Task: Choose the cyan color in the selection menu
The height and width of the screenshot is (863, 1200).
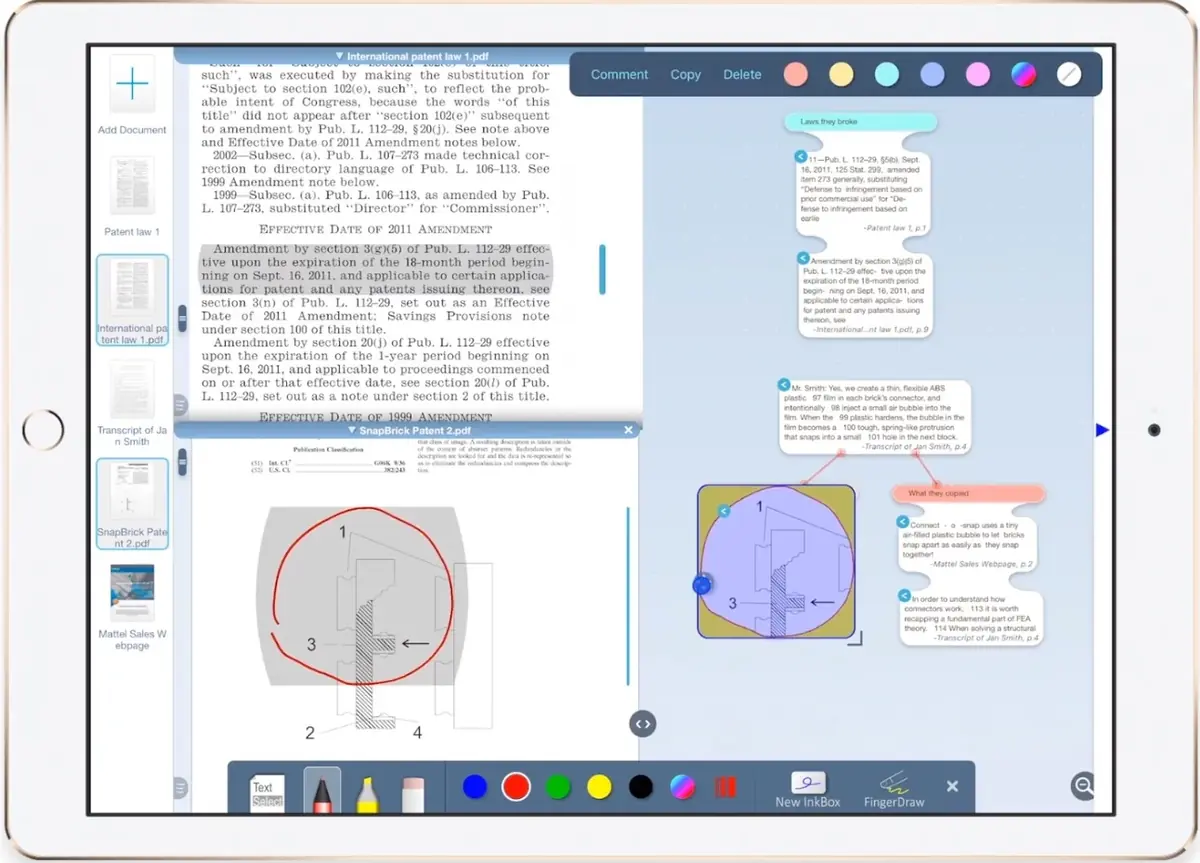Action: coord(887,74)
